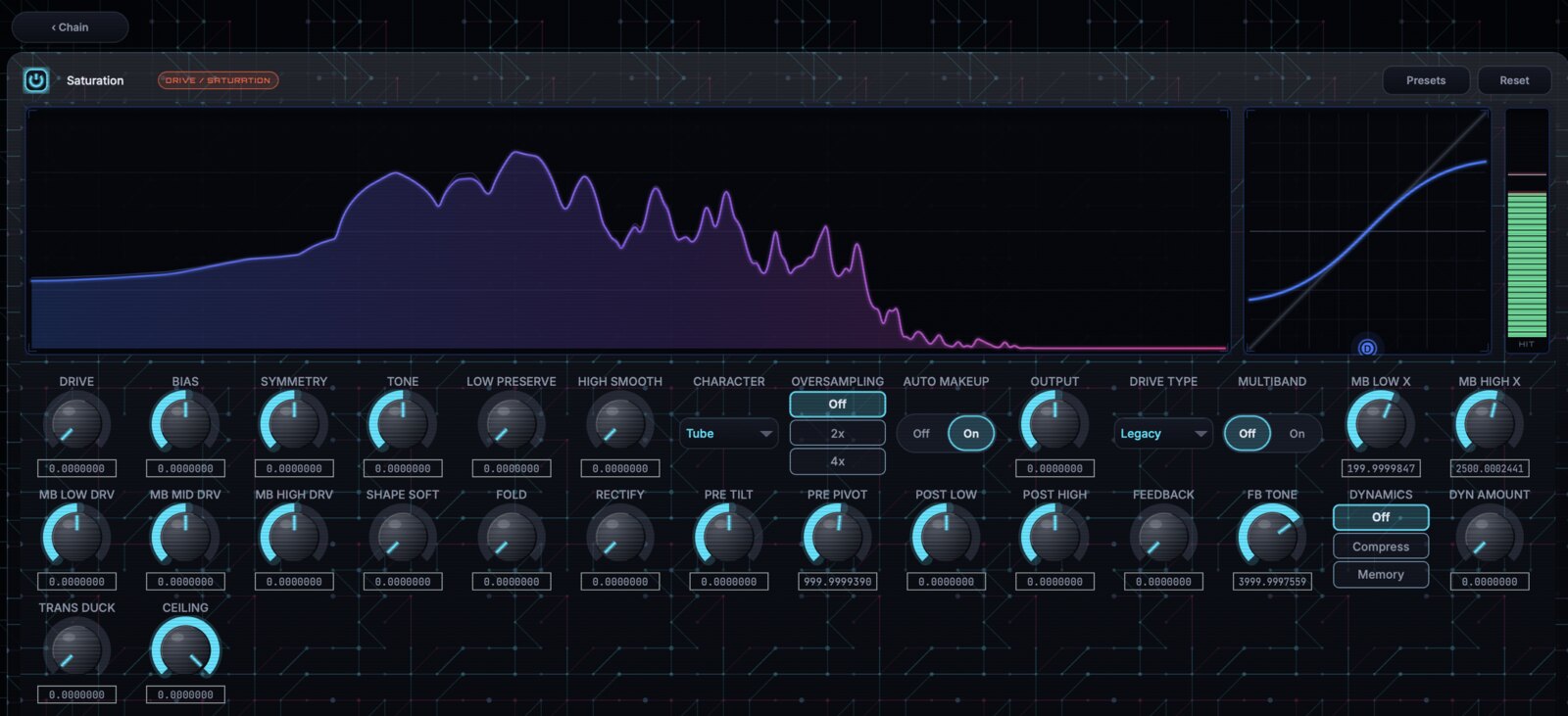Click the MB High X knob
The width and height of the screenshot is (1568, 716).
click(1489, 423)
